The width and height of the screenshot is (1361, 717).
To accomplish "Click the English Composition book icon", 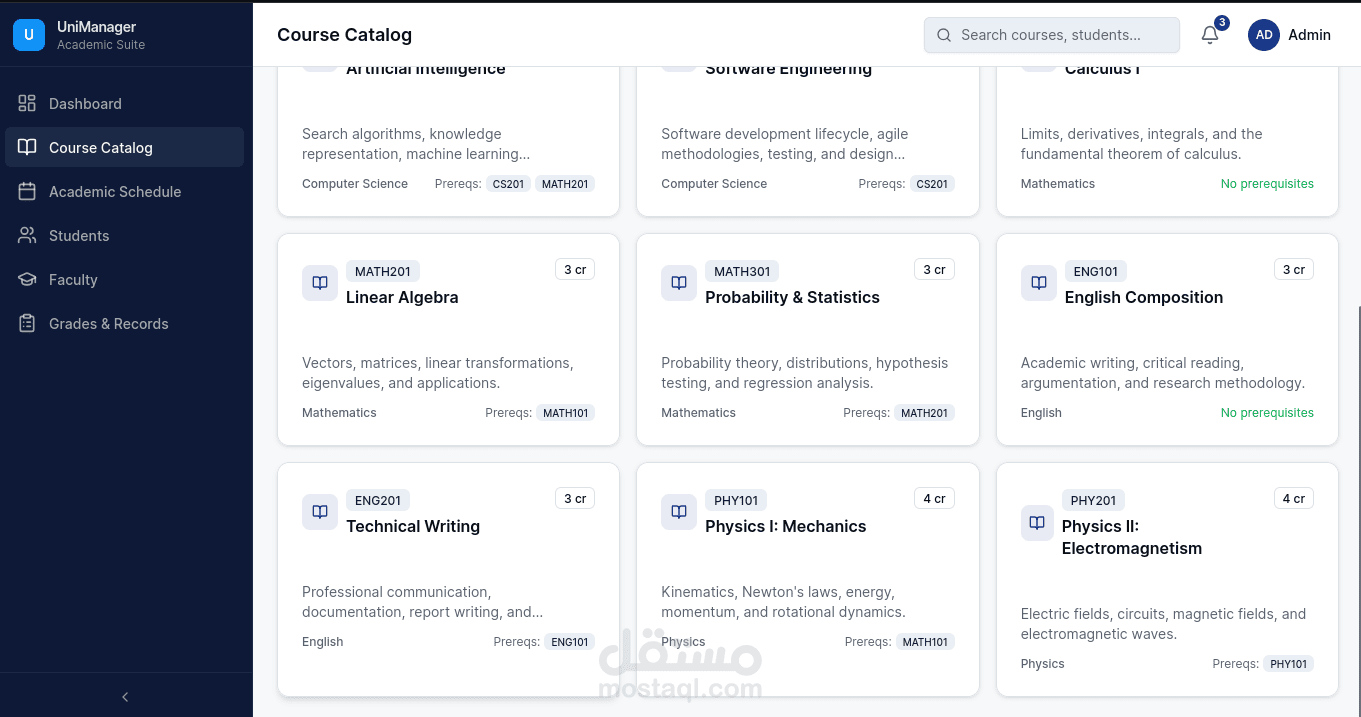I will tap(1039, 283).
